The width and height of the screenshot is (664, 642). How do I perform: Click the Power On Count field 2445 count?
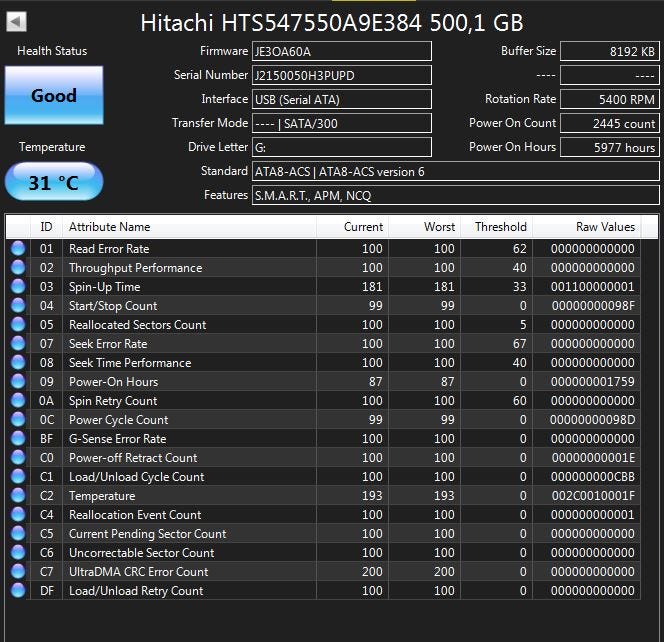(x=610, y=123)
